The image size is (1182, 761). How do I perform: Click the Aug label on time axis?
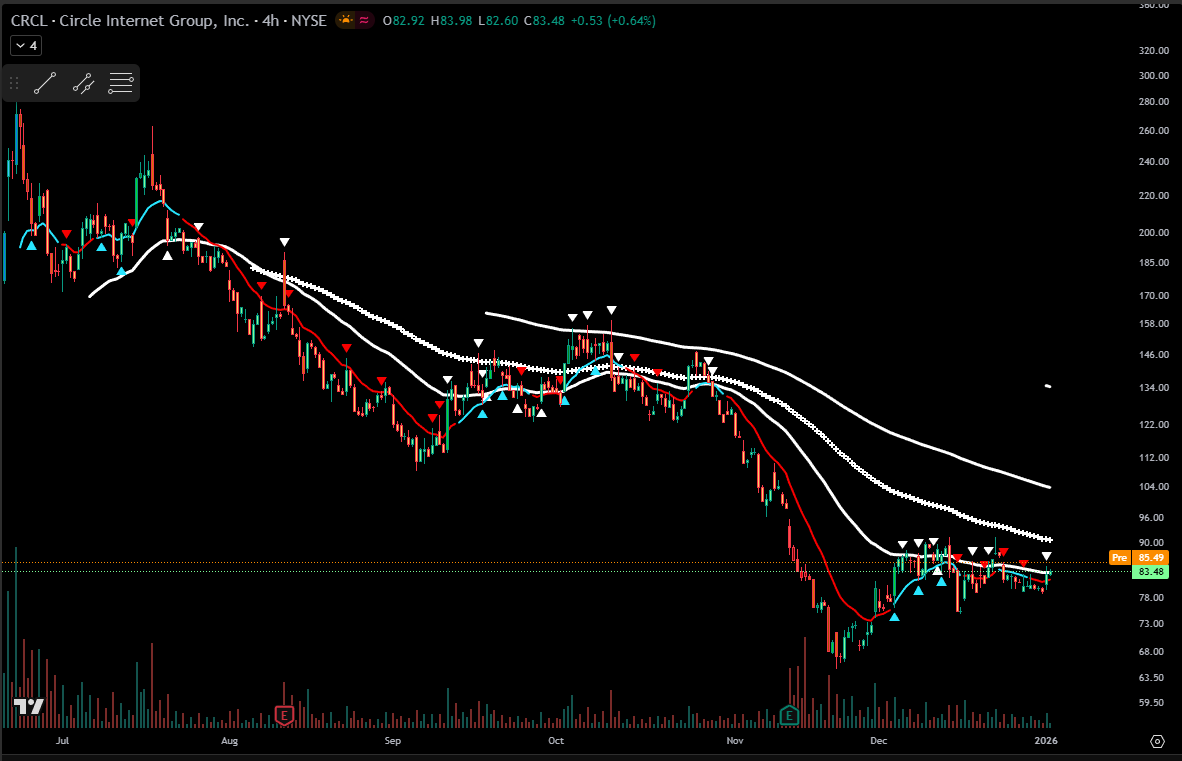click(229, 741)
